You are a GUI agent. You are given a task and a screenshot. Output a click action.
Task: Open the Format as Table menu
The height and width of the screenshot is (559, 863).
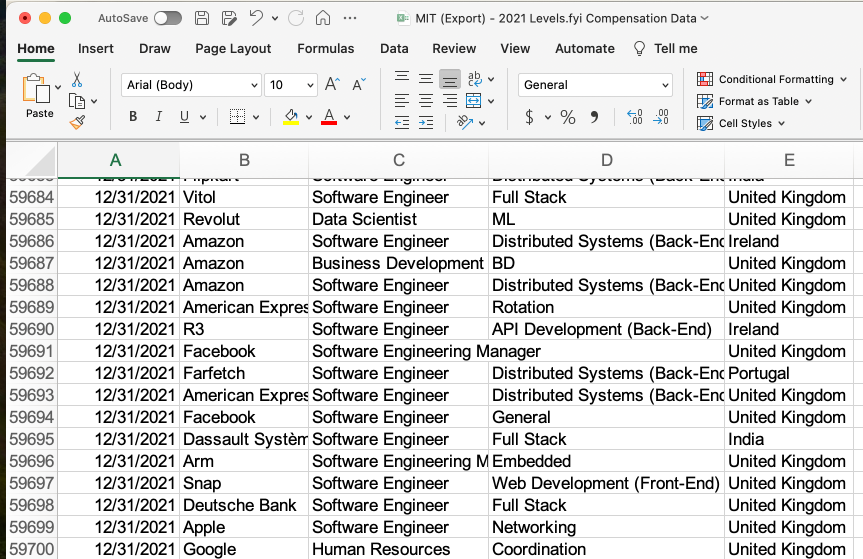pos(754,101)
